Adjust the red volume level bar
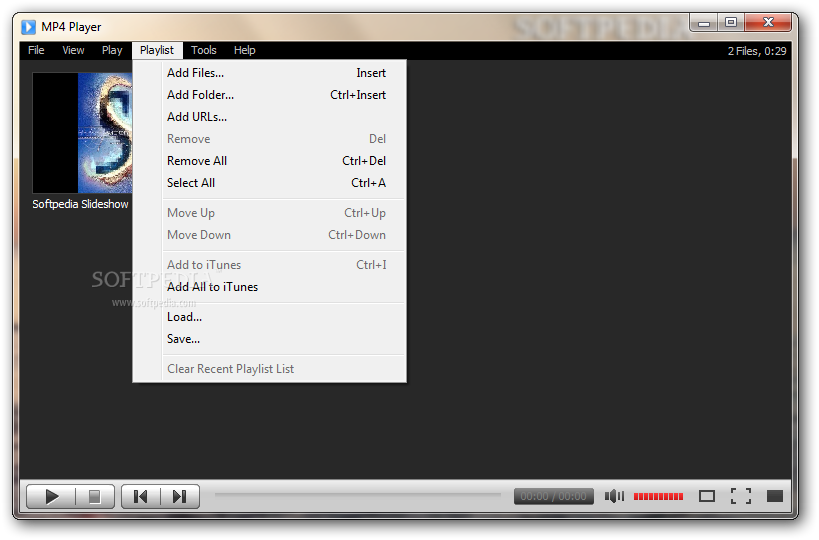Viewport: 819px width, 540px height. (658, 496)
